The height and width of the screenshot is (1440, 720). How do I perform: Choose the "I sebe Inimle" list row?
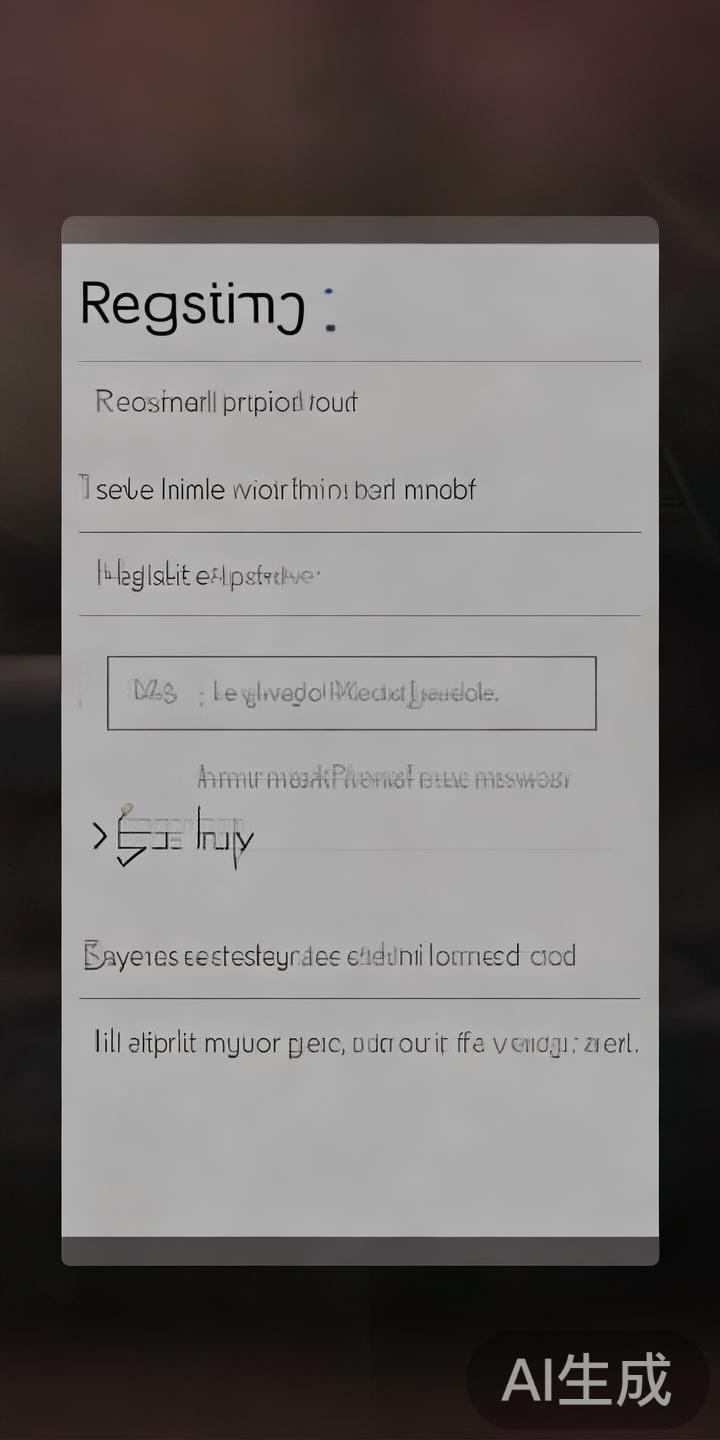pos(360,490)
